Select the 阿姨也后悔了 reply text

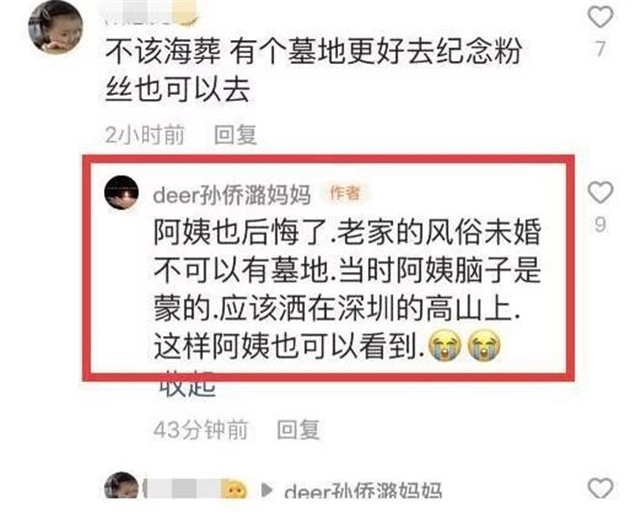(347, 290)
